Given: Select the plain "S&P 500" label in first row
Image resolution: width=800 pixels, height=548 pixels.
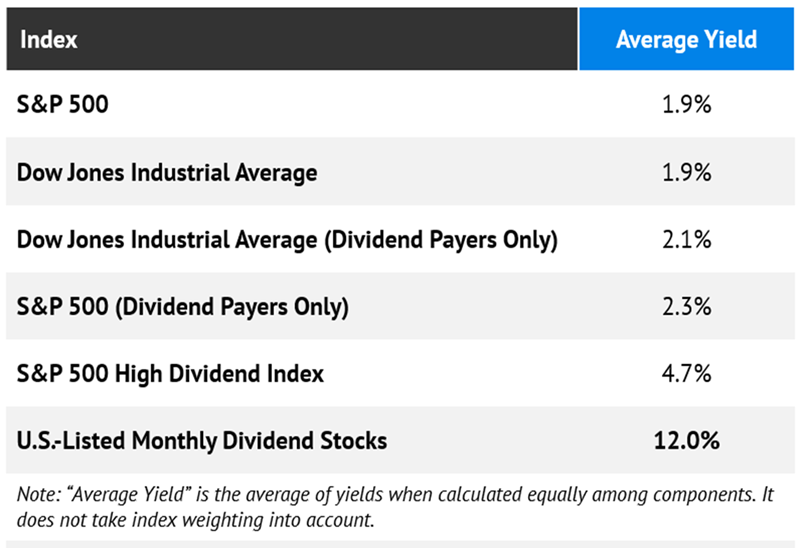Looking at the screenshot, I should (x=63, y=104).
